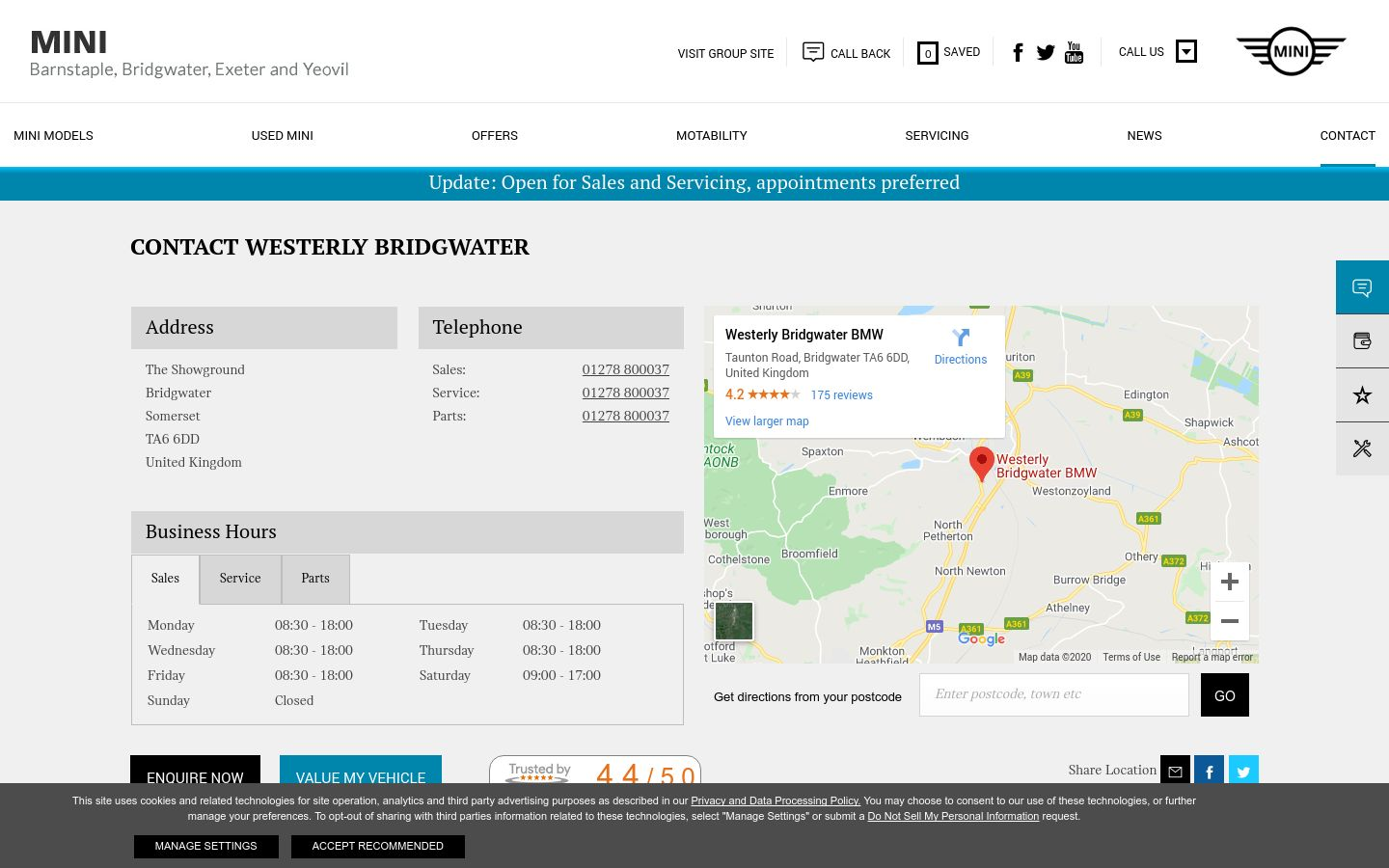1389x868 pixels.
Task: Click the postcode directions input field
Action: click(x=1053, y=694)
